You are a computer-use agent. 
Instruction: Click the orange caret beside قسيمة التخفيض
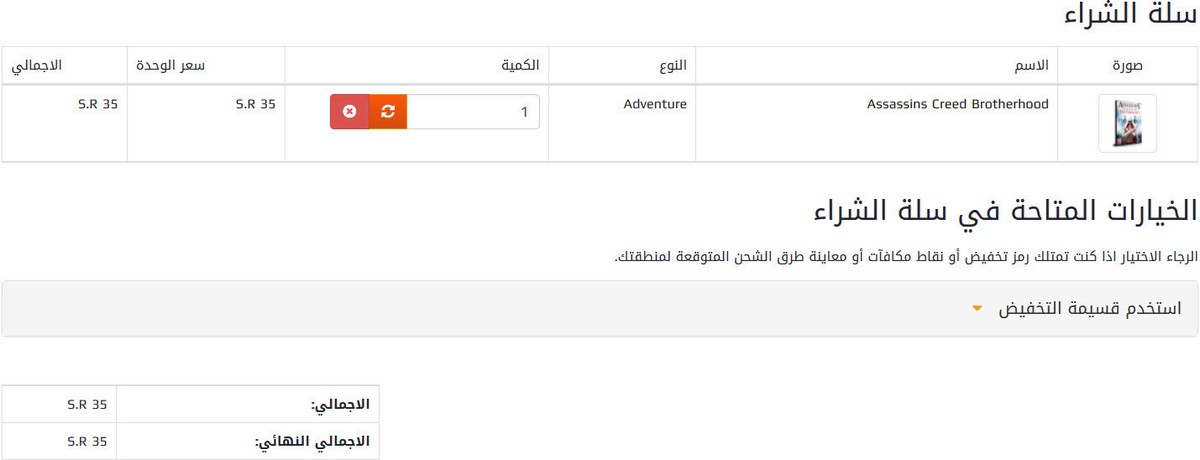(977, 309)
